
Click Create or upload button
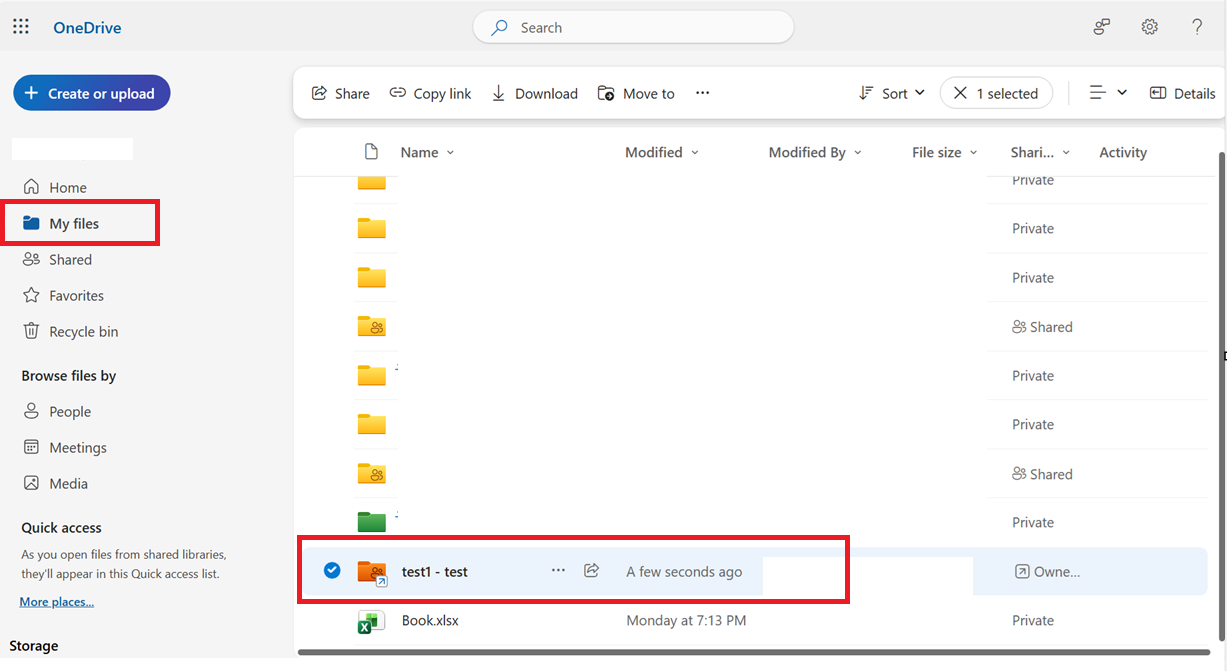tap(92, 93)
